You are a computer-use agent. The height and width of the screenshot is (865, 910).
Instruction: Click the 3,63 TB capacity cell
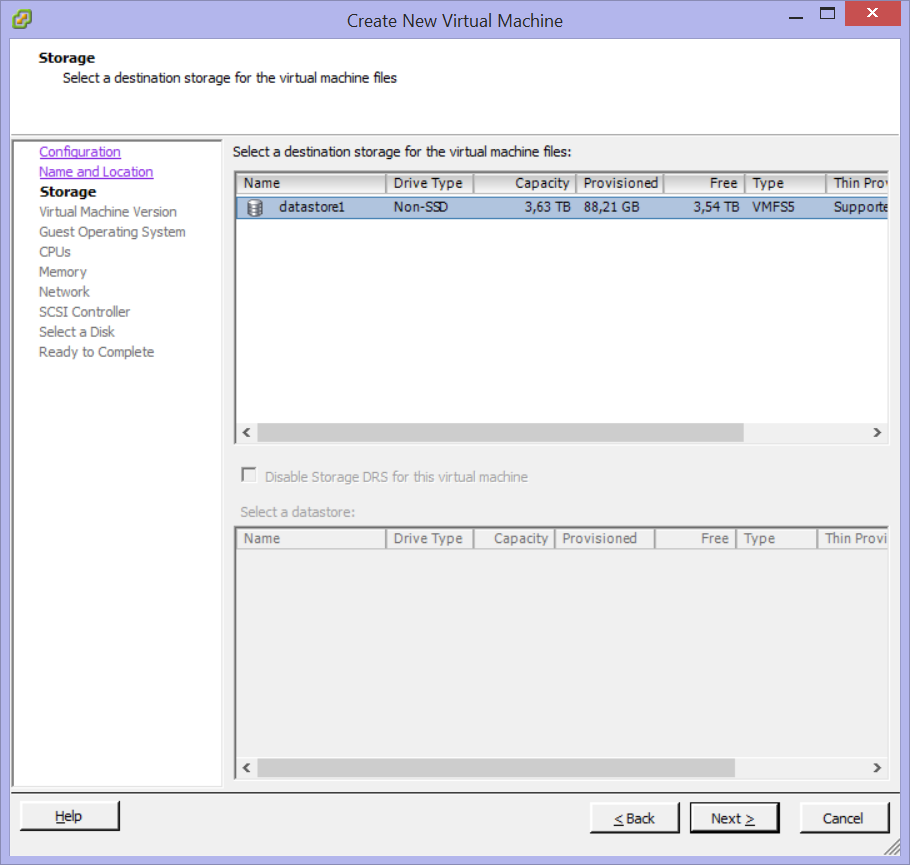547,207
